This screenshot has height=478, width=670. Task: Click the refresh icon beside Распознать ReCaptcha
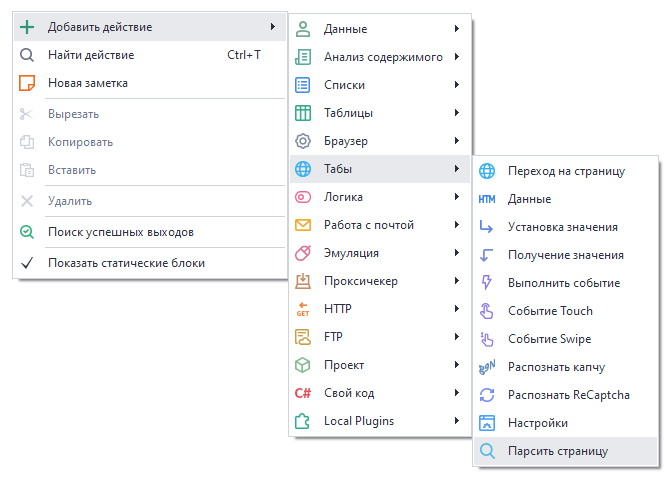pos(487,395)
